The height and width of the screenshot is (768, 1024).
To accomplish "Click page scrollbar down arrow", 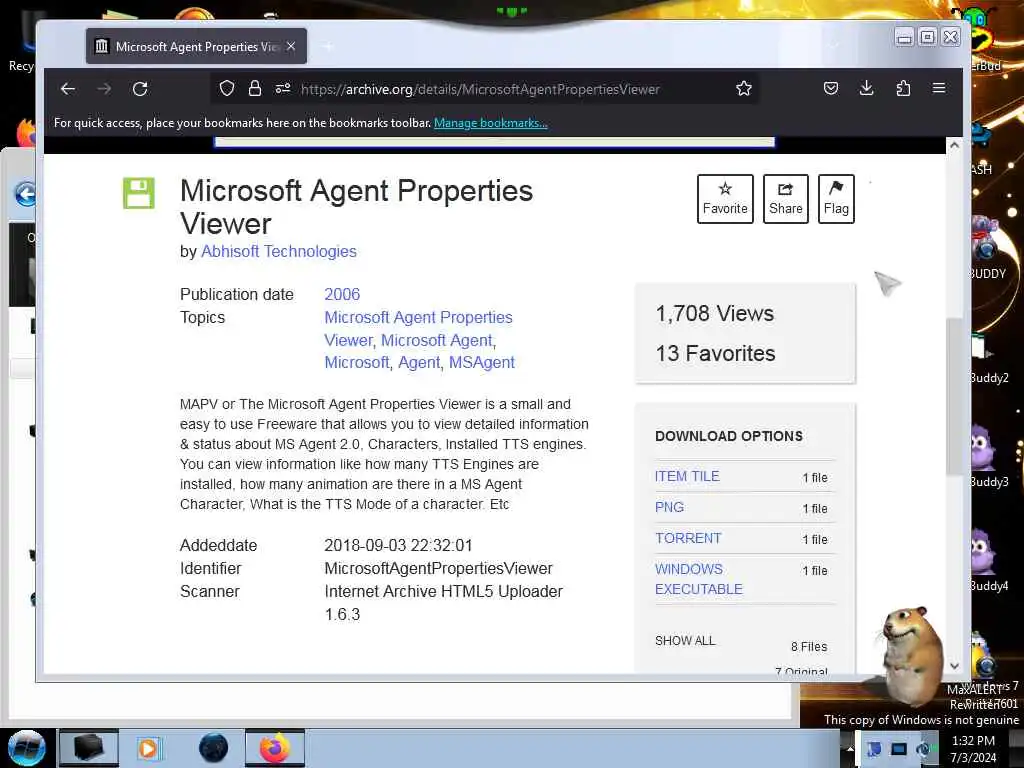I will coord(954,665).
